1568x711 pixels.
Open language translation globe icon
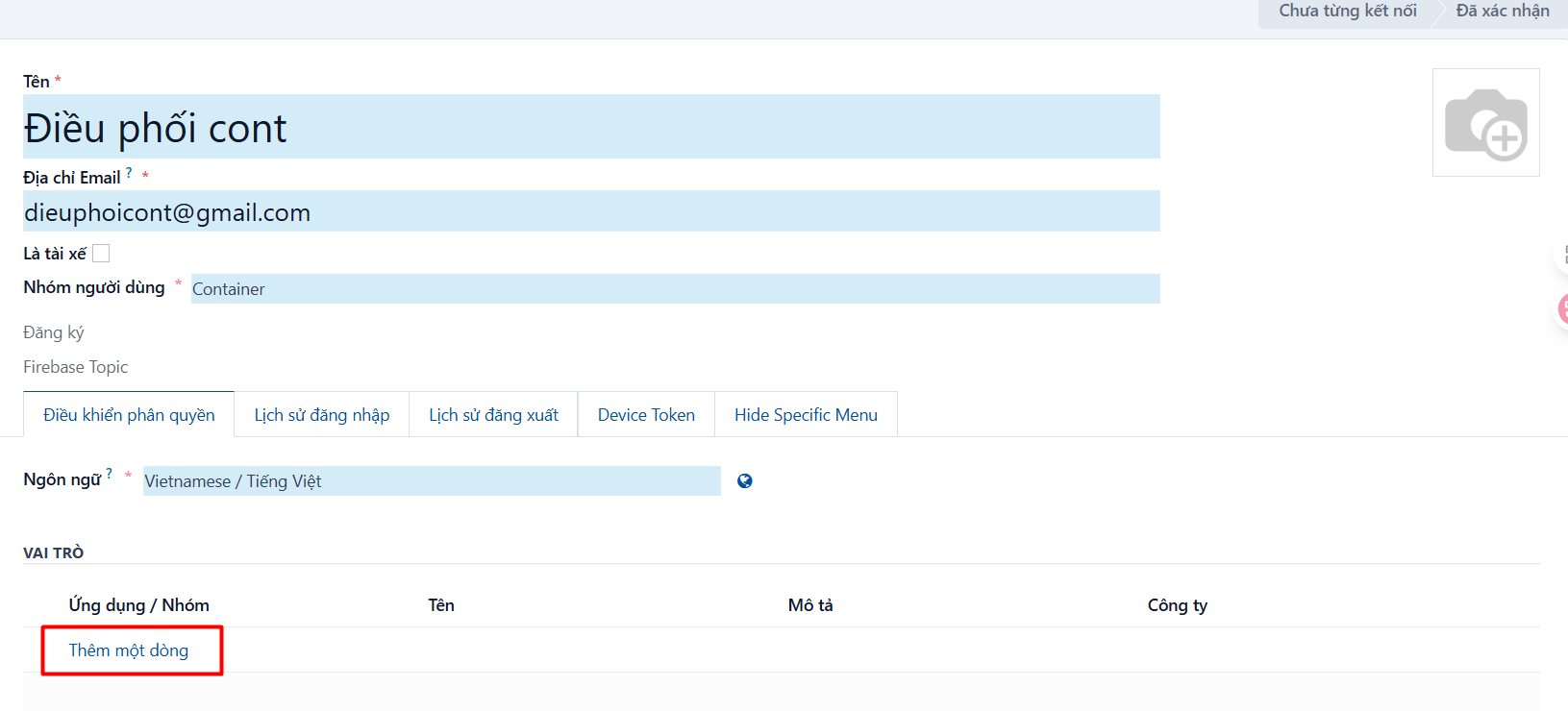coord(744,481)
